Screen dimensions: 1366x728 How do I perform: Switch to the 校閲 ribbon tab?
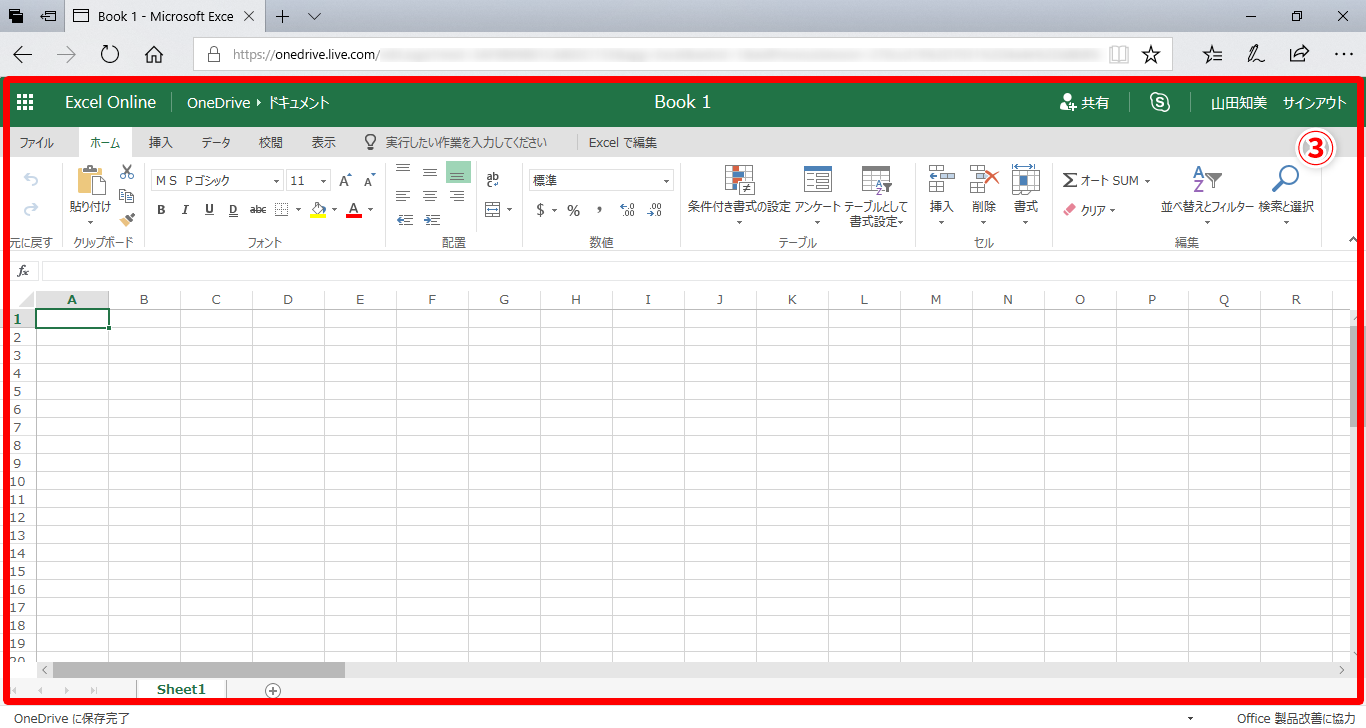(x=271, y=143)
